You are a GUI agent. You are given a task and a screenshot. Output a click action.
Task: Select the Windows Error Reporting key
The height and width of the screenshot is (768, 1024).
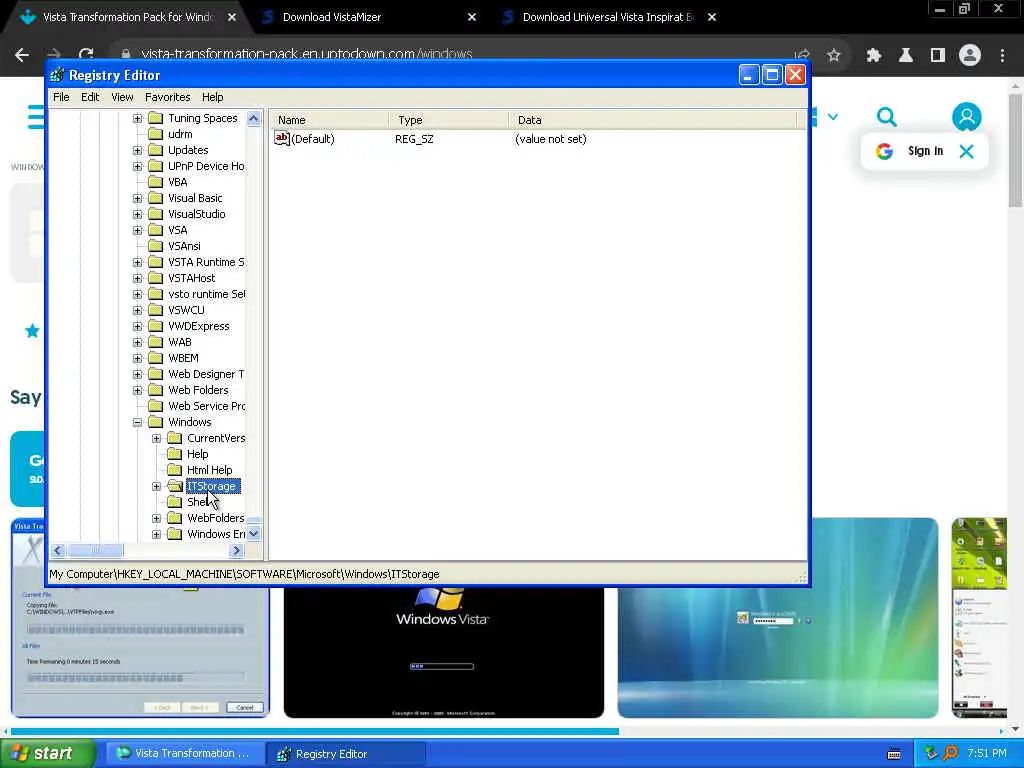pos(216,534)
